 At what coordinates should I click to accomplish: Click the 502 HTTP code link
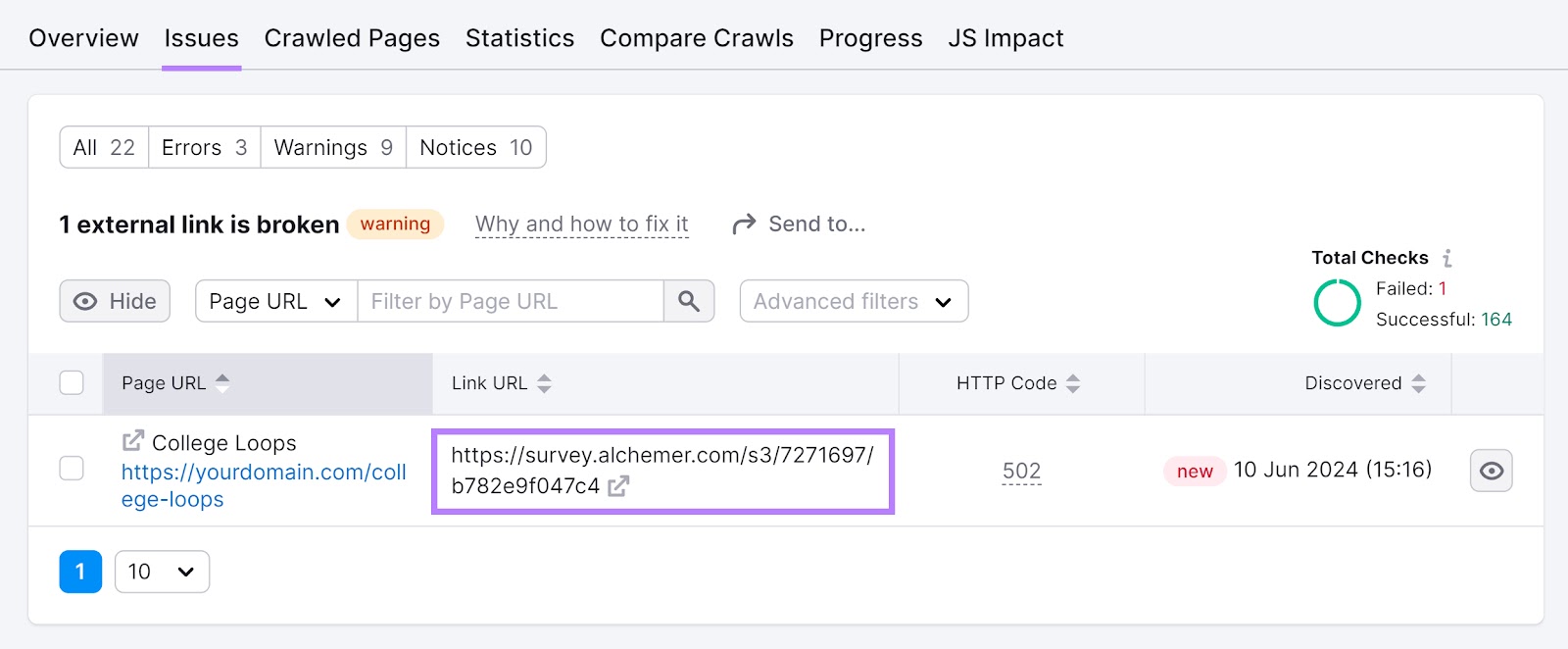(1020, 471)
